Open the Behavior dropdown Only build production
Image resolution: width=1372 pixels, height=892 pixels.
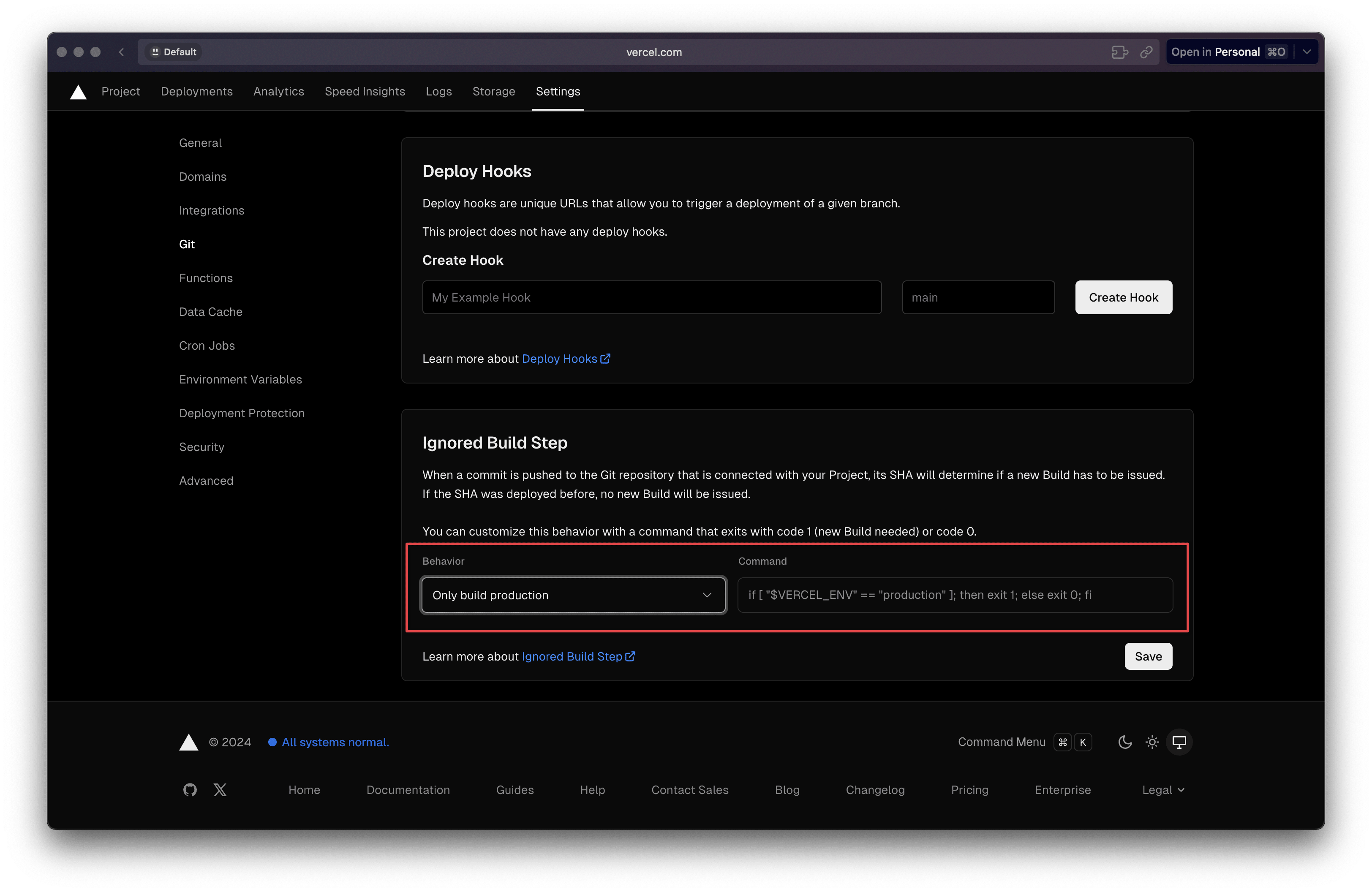click(573, 595)
